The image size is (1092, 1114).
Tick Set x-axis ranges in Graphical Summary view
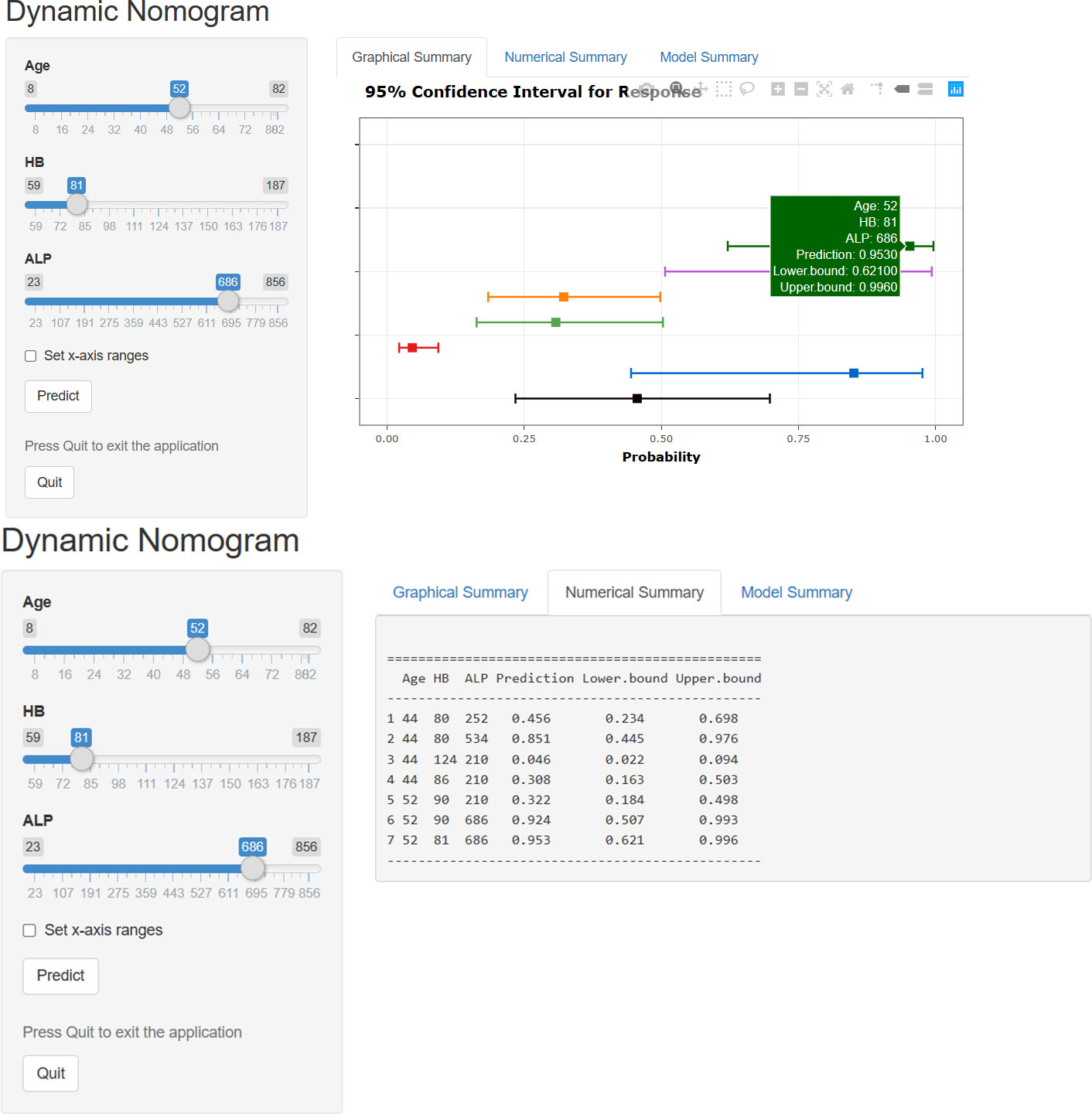coord(31,356)
